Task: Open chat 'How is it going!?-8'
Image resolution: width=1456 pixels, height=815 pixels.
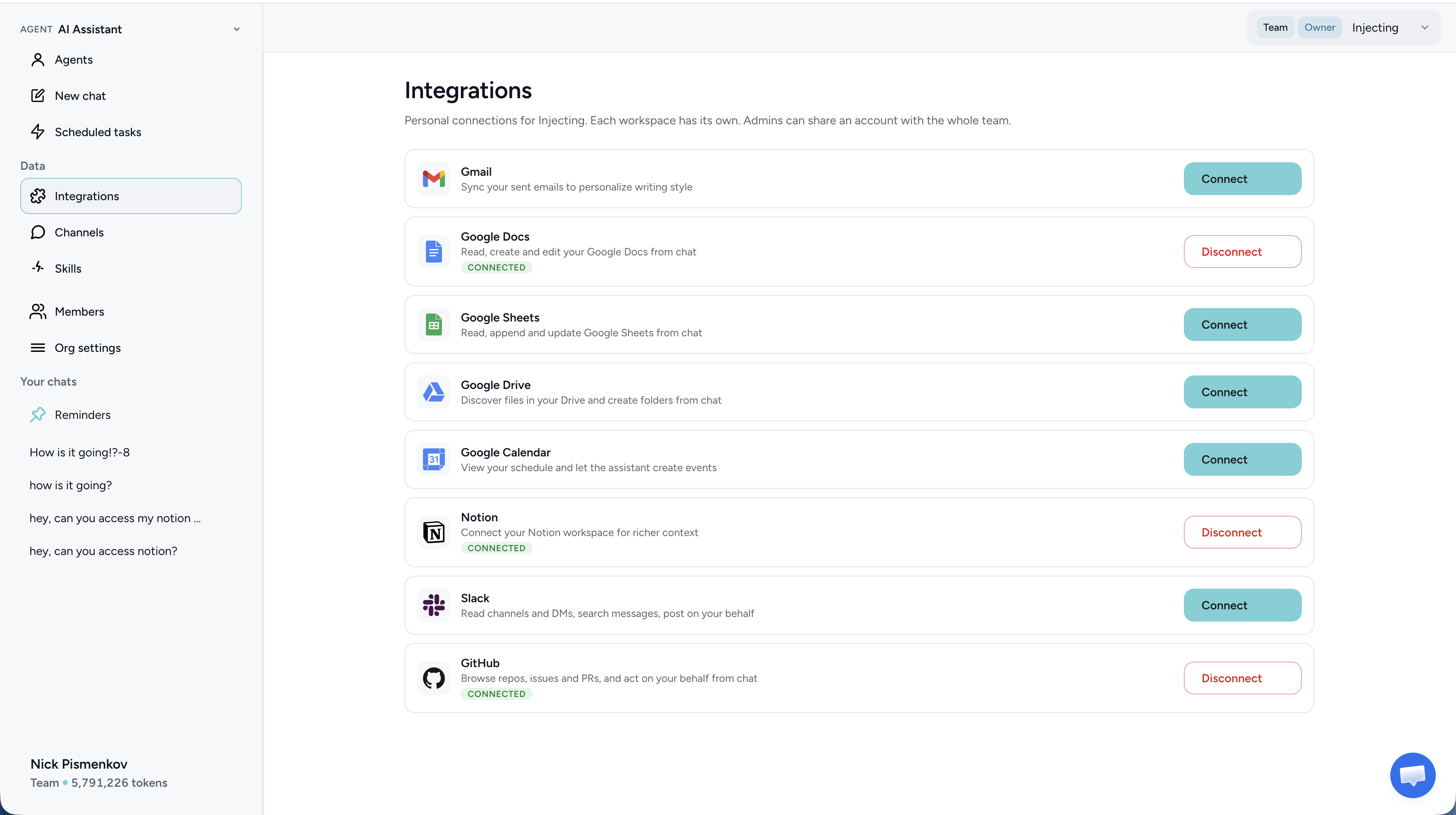Action: pos(80,452)
